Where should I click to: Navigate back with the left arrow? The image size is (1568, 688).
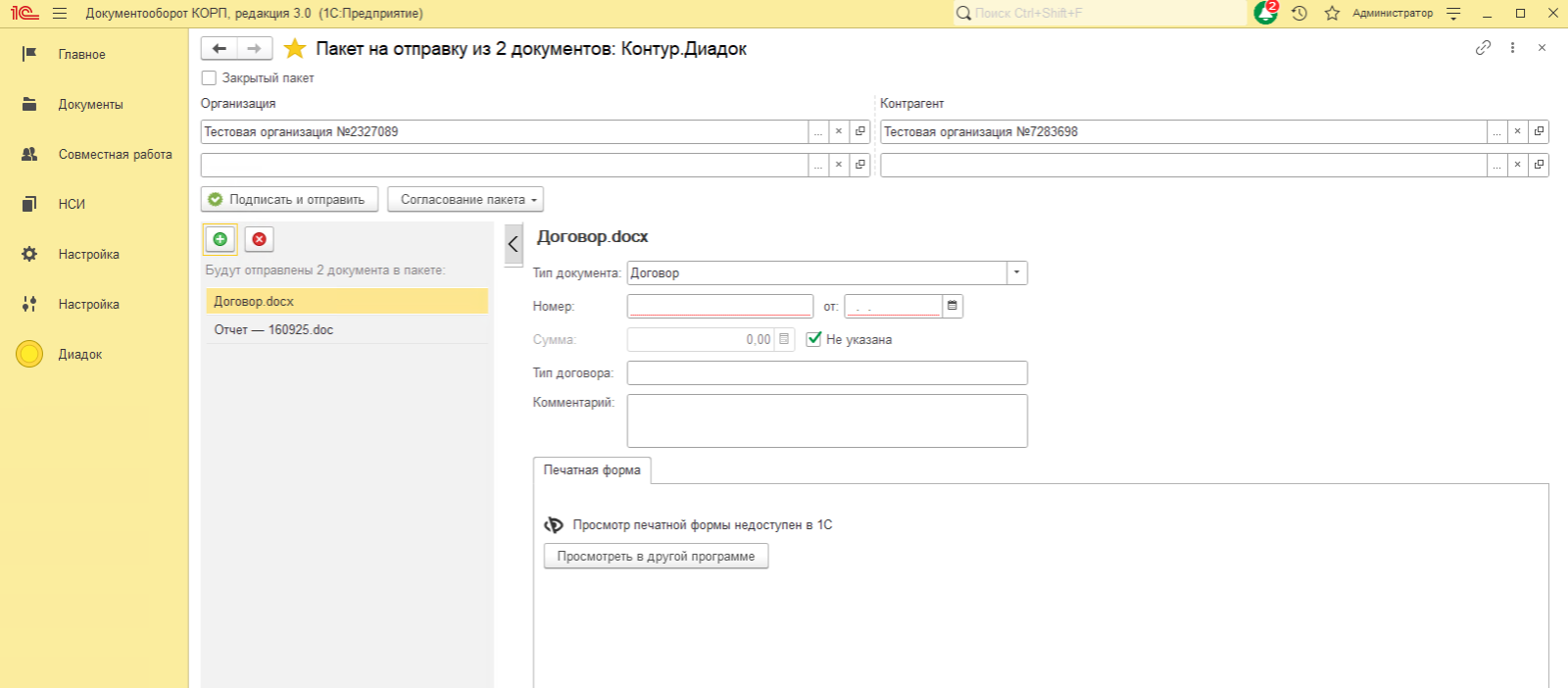coord(220,48)
